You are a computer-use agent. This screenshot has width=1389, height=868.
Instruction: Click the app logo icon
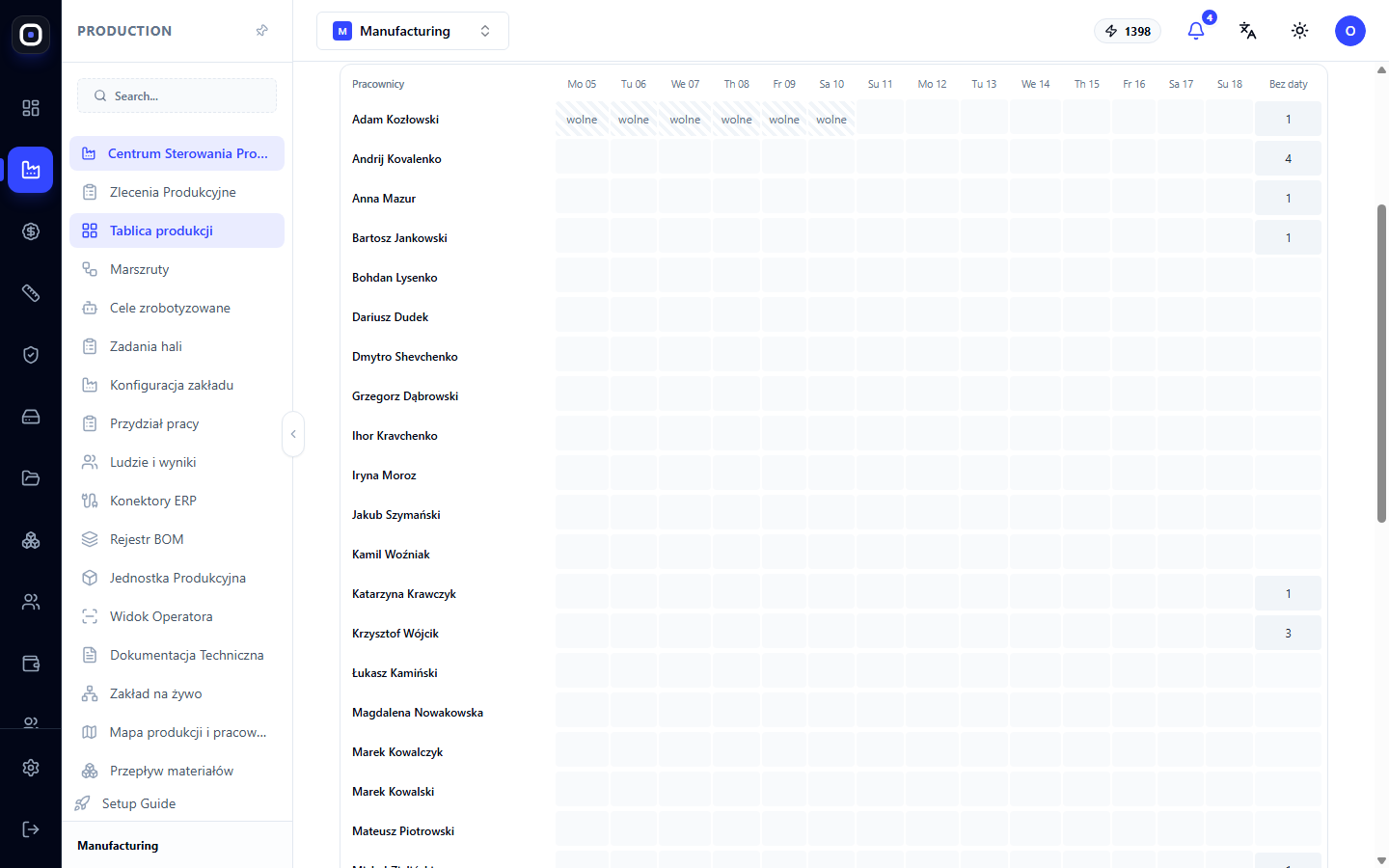[31, 35]
